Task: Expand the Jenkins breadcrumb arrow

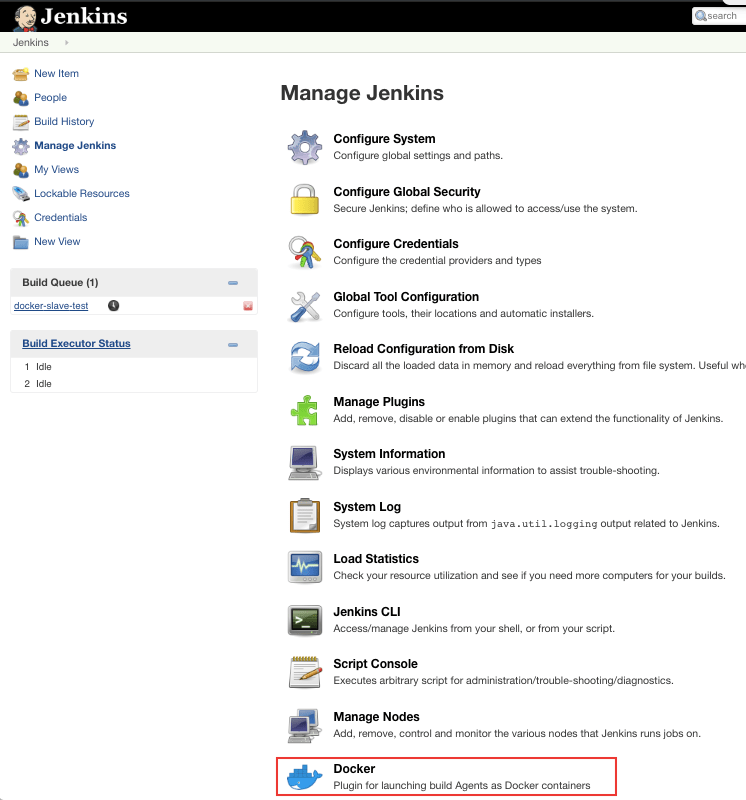Action: (x=66, y=43)
